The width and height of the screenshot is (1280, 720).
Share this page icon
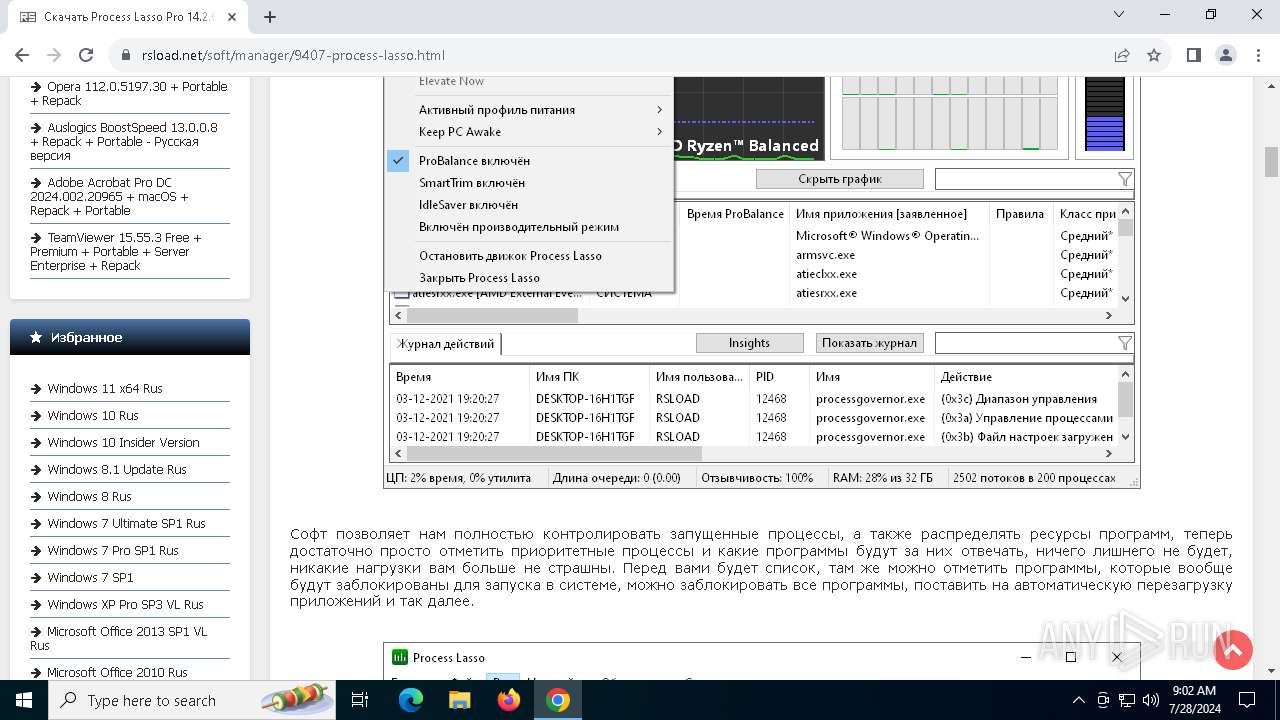[1122, 55]
